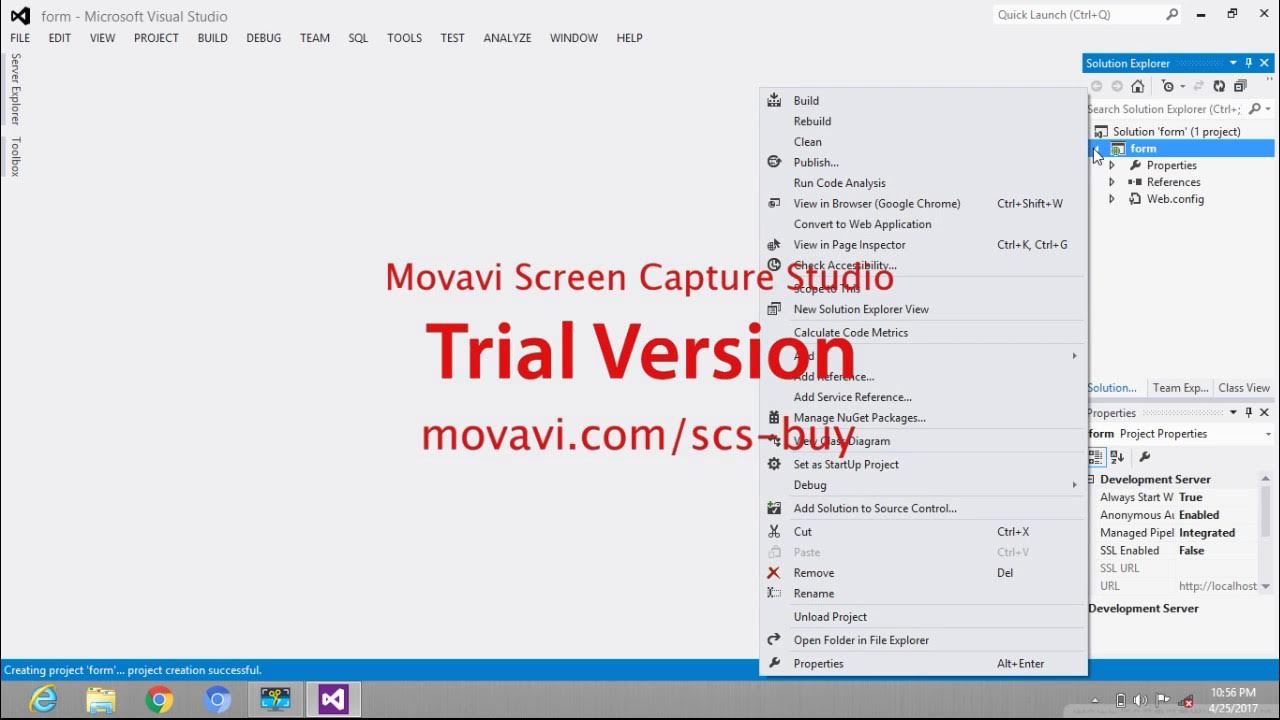The width and height of the screenshot is (1280, 720).
Task: Open File Explorer from taskbar
Action: pyautogui.click(x=101, y=699)
